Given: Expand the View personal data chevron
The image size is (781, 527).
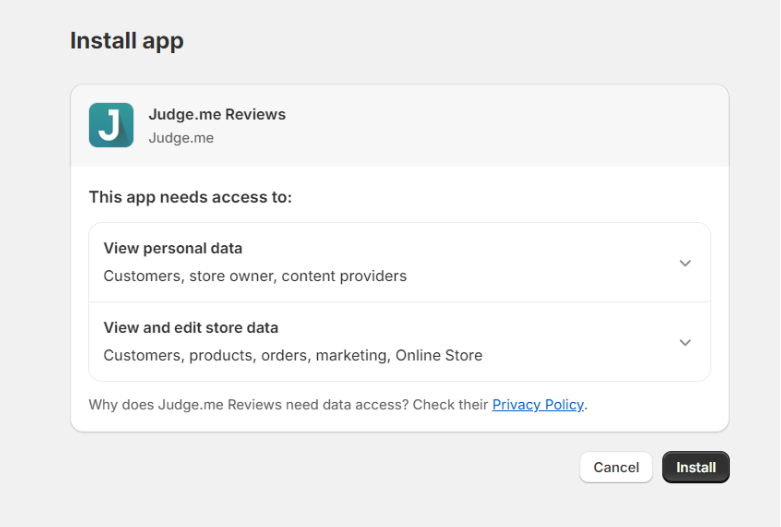Looking at the screenshot, I should point(685,263).
